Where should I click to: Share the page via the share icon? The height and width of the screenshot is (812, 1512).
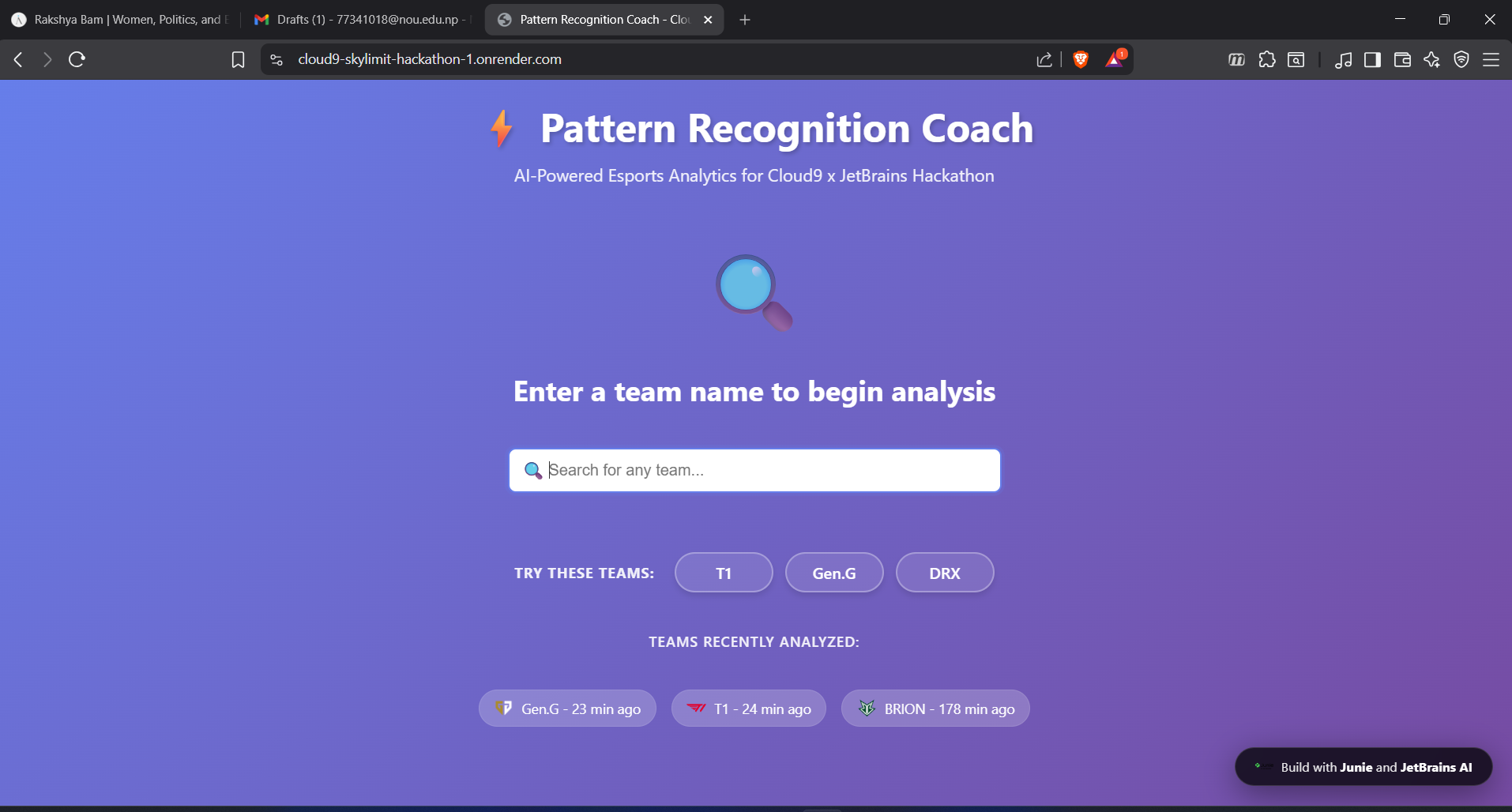click(x=1044, y=59)
